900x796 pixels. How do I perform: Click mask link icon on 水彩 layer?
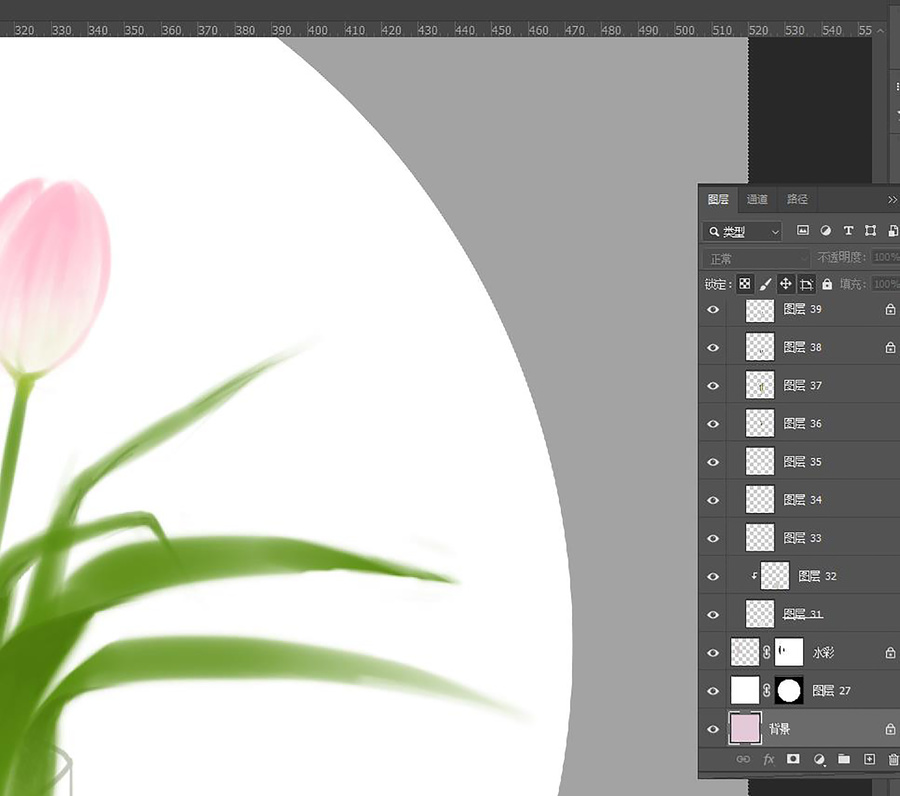[766, 653]
